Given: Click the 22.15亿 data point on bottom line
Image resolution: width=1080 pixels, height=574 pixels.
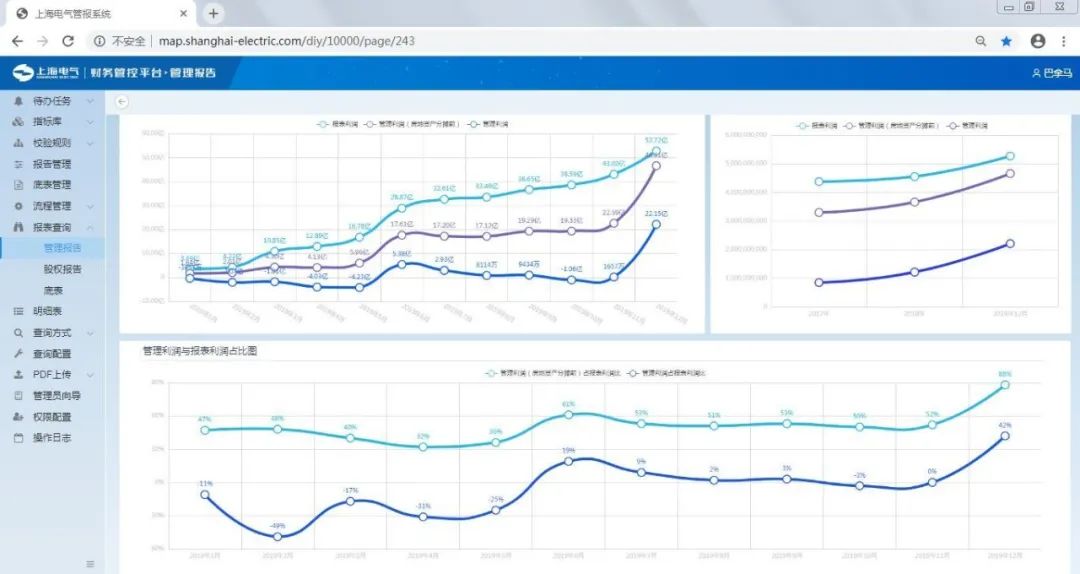Looking at the screenshot, I should coord(656,224).
